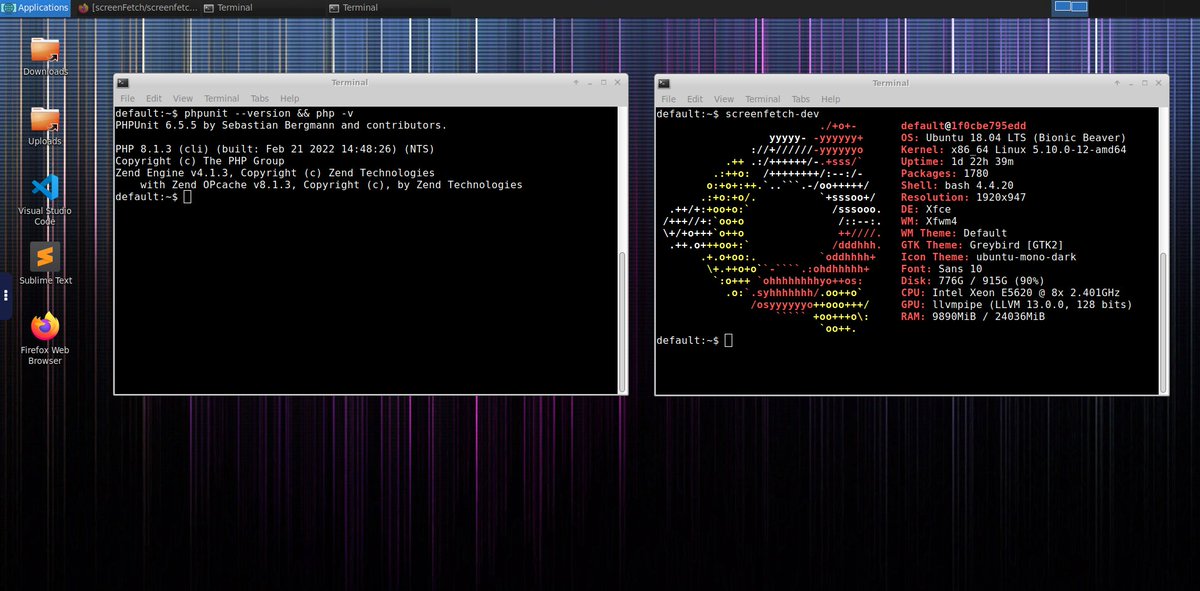Open the Tabs menu in the screenfetch terminal
This screenshot has width=1200, height=591.
[x=800, y=99]
